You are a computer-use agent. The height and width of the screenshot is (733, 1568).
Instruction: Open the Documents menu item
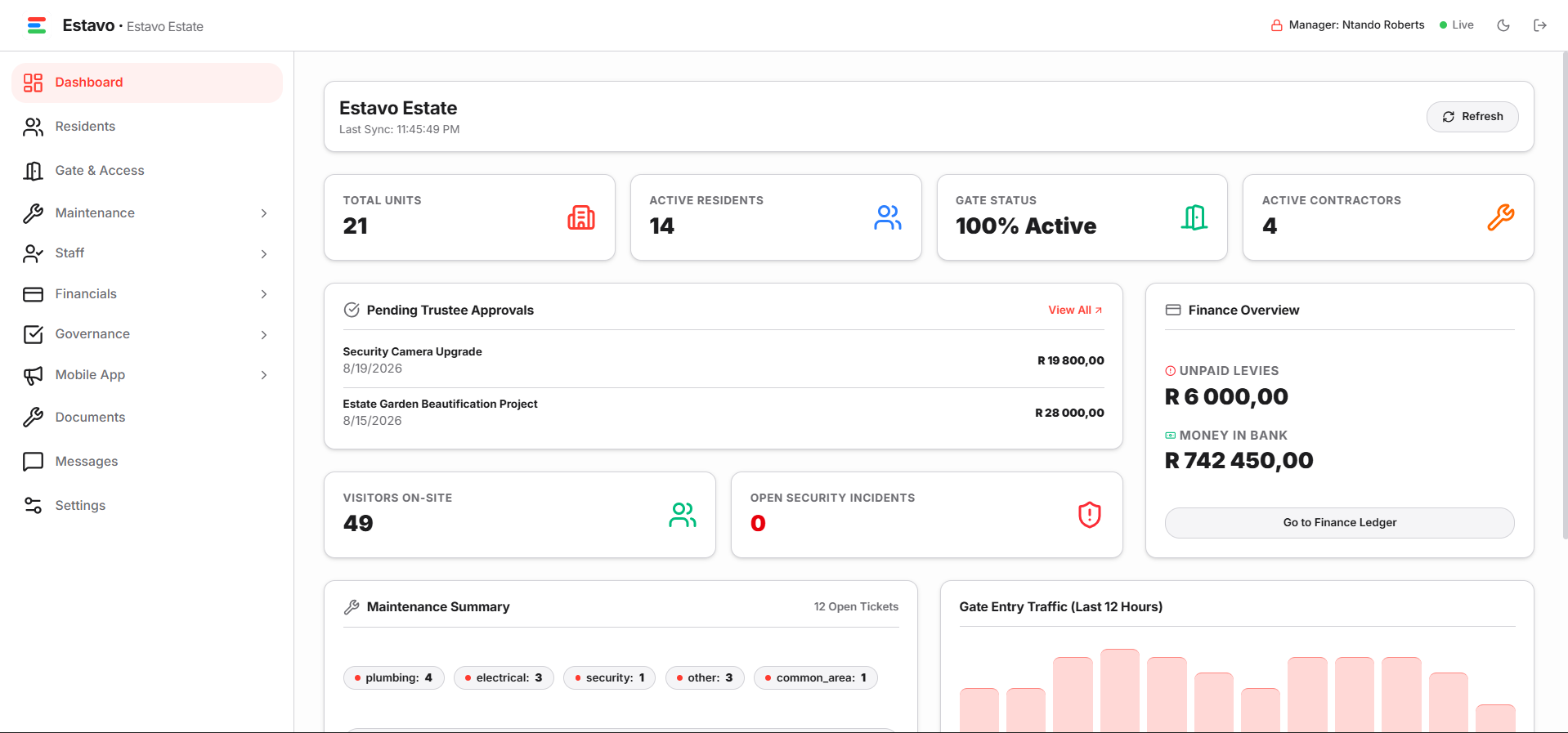tap(147, 418)
